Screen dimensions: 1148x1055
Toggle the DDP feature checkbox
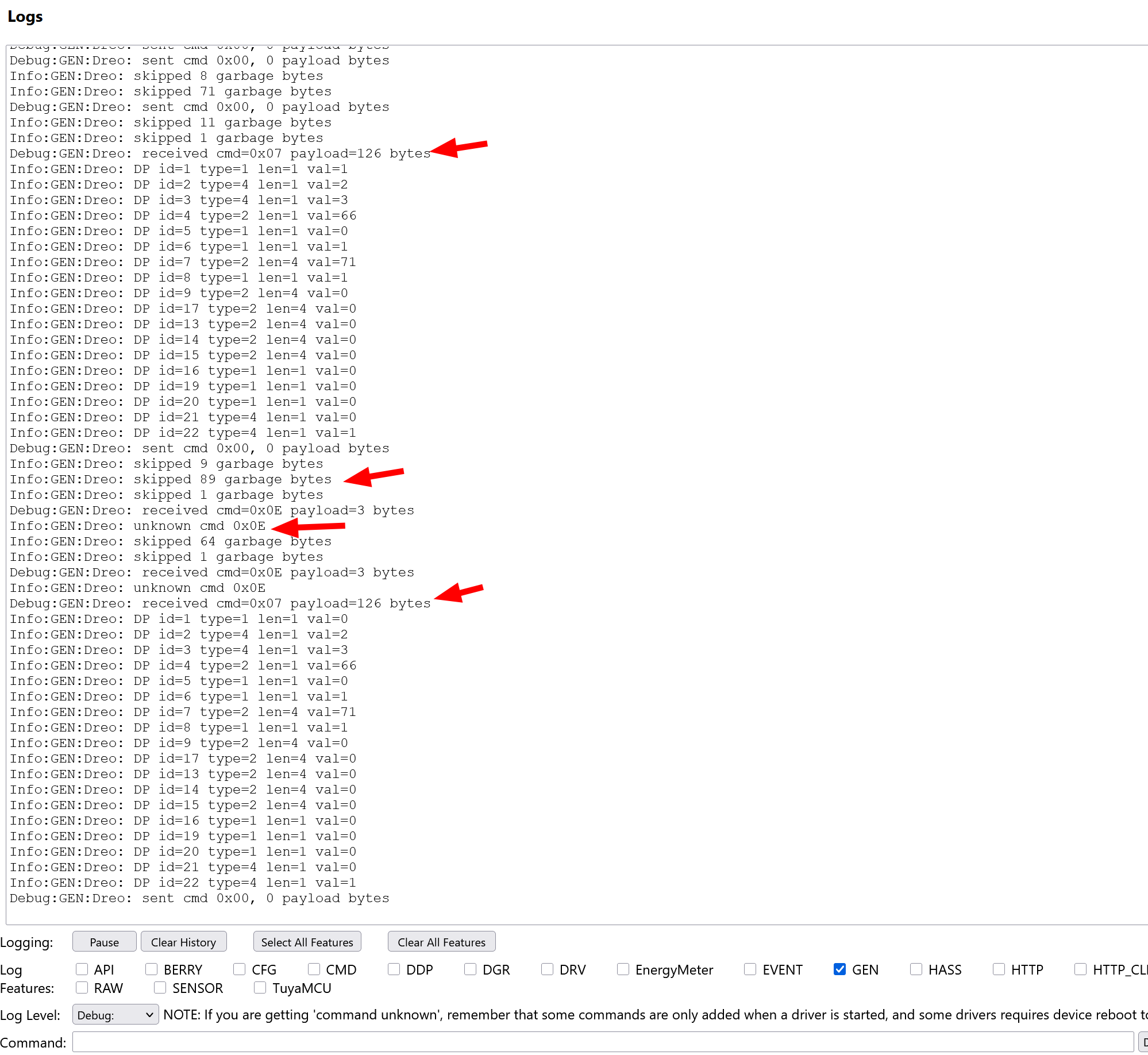(394, 969)
